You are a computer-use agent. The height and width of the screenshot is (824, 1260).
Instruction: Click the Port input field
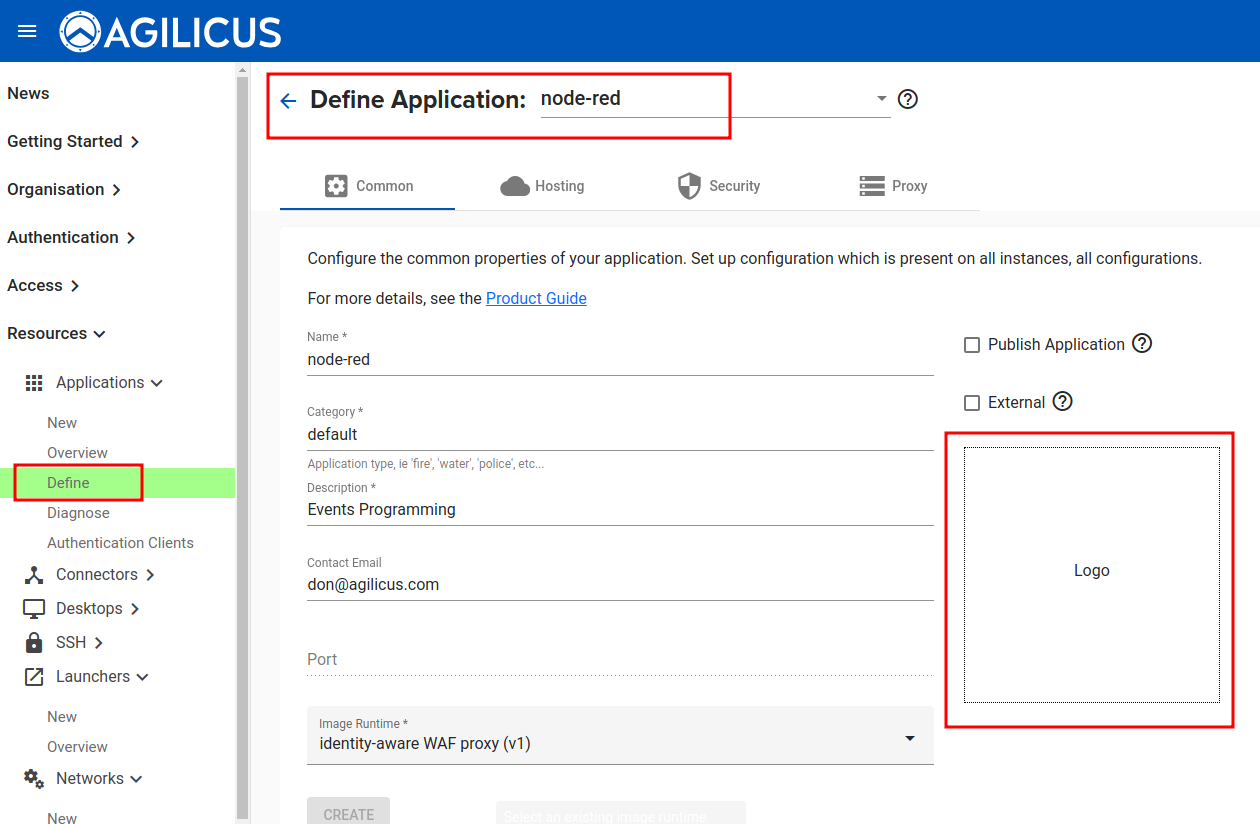619,659
